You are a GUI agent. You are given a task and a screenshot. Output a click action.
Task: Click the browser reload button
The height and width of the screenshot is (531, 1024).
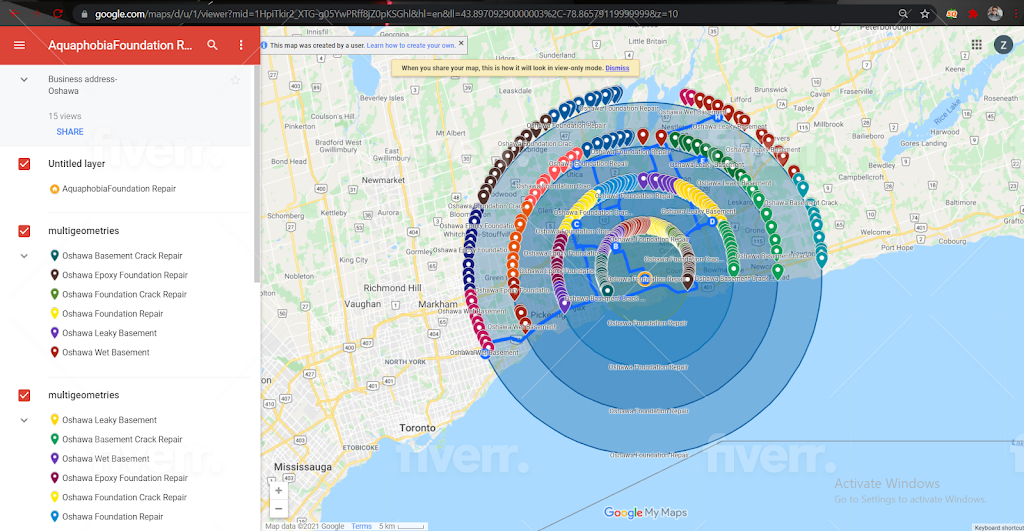tap(57, 13)
